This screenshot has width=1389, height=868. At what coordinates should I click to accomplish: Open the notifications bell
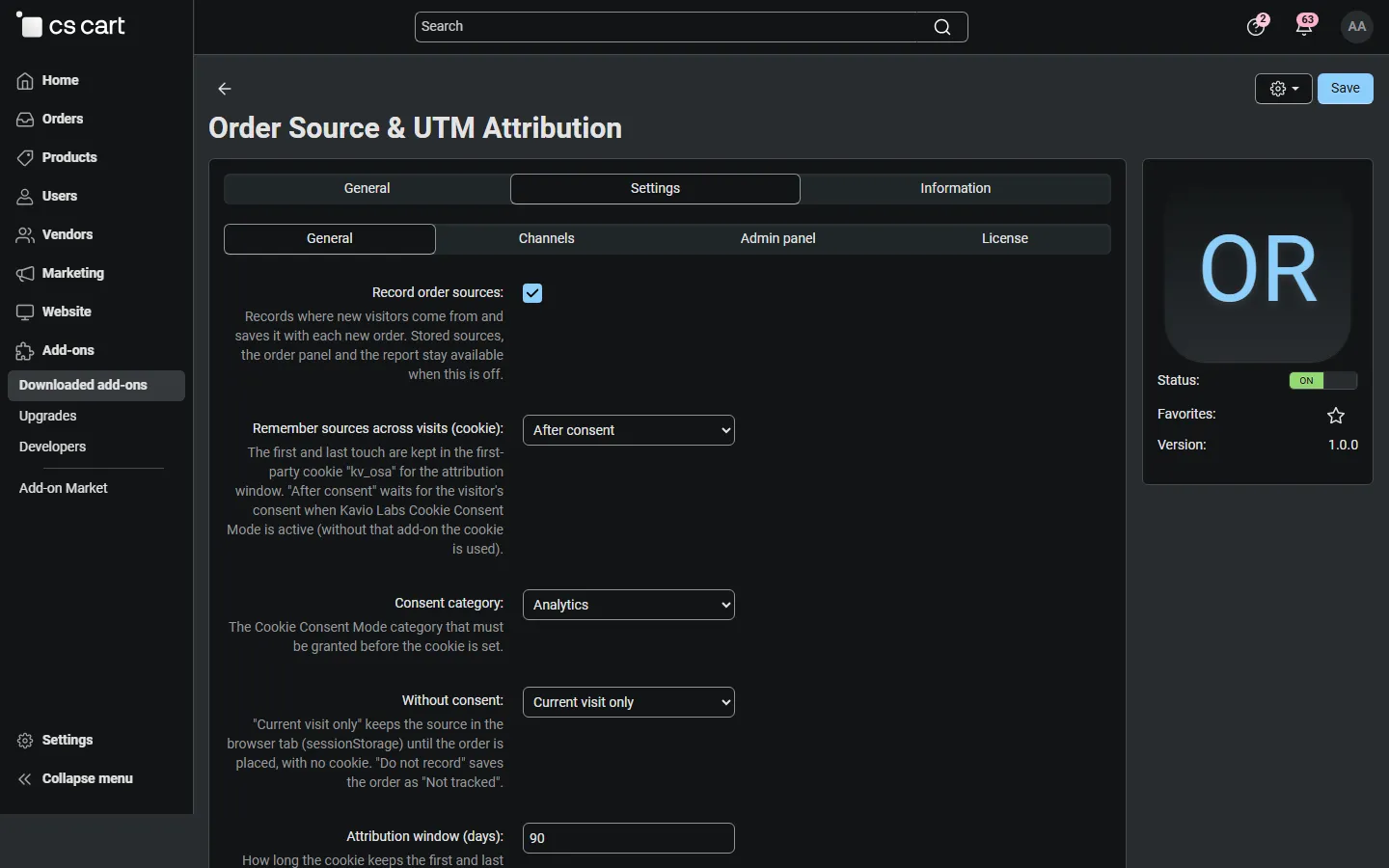coord(1305,26)
